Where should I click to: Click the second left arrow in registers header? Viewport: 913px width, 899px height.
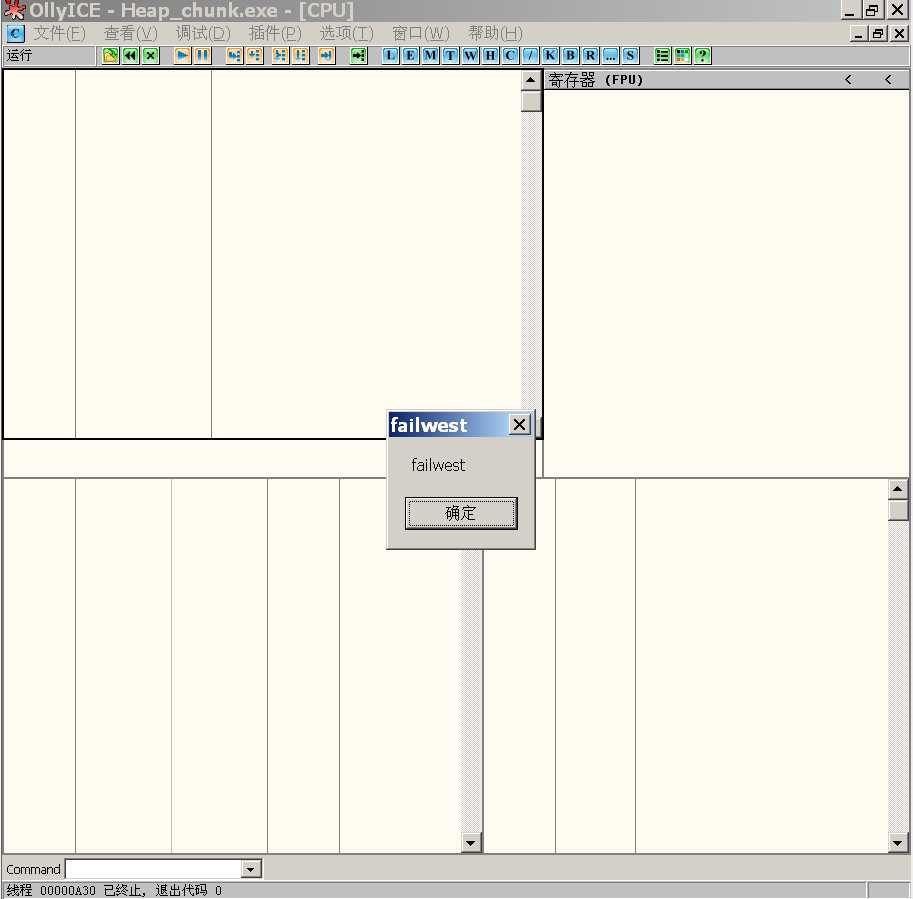(x=888, y=80)
